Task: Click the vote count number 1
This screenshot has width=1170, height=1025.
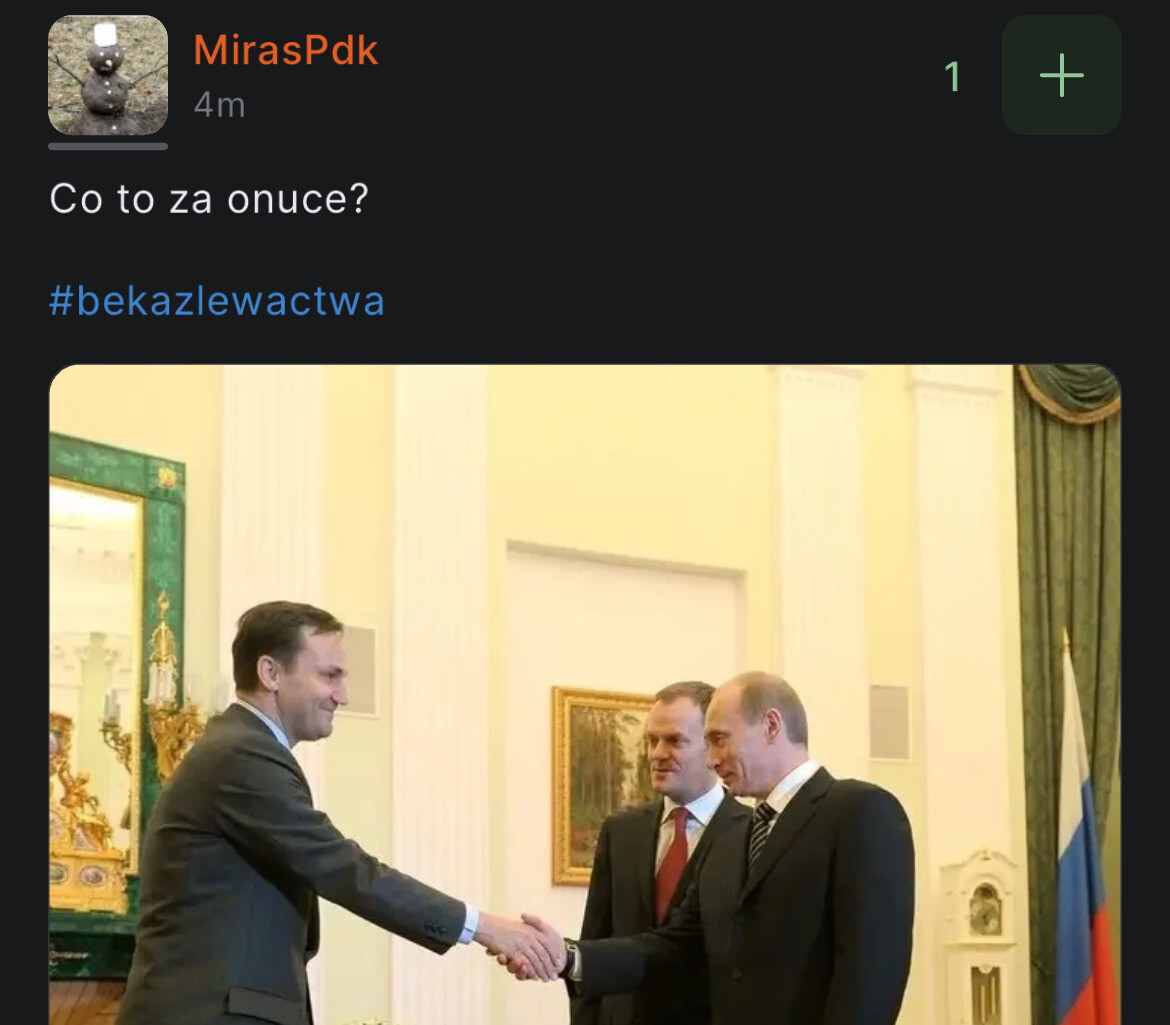Action: coord(952,76)
